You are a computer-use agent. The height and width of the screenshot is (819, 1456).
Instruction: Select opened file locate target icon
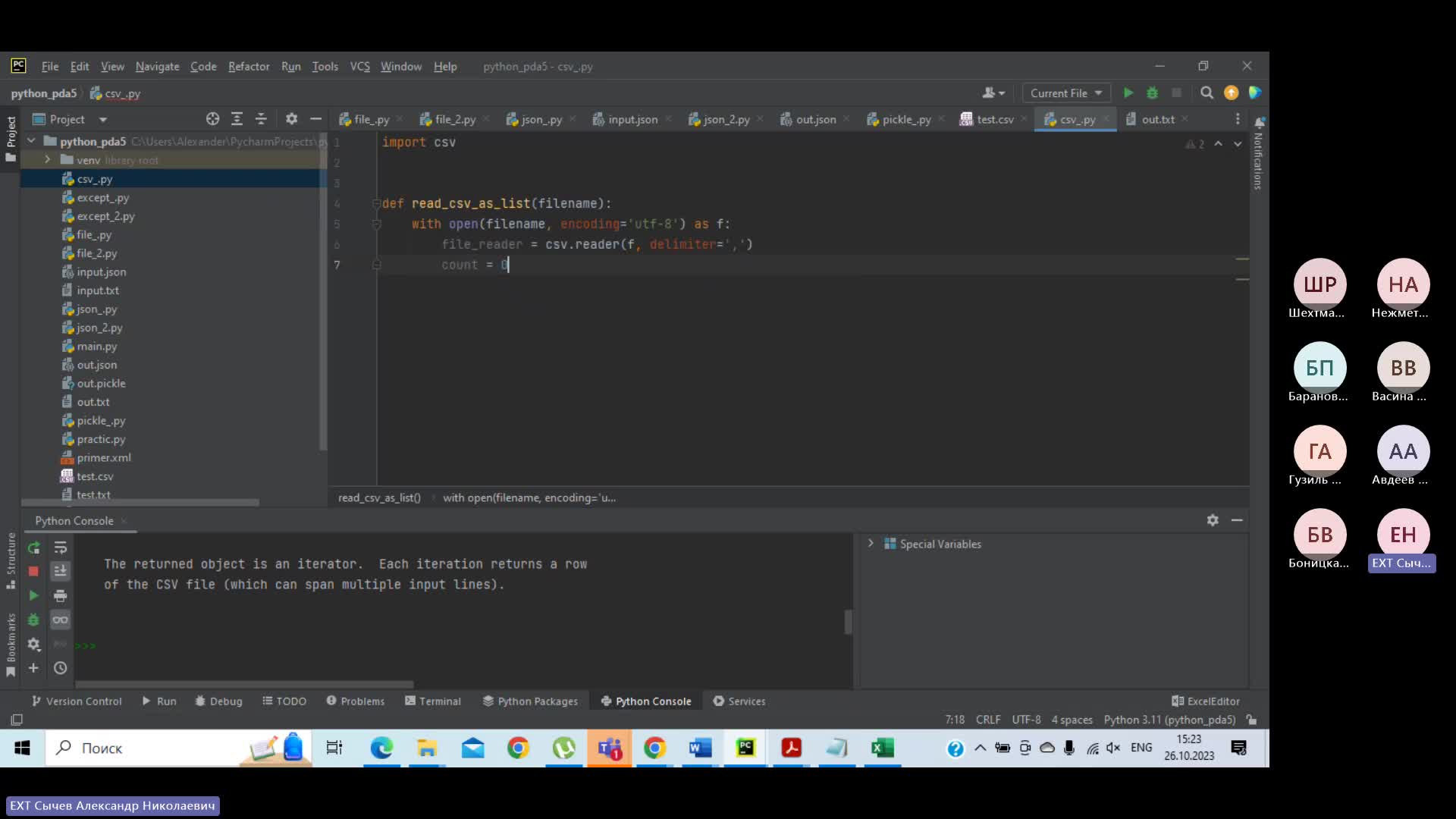pos(212,119)
